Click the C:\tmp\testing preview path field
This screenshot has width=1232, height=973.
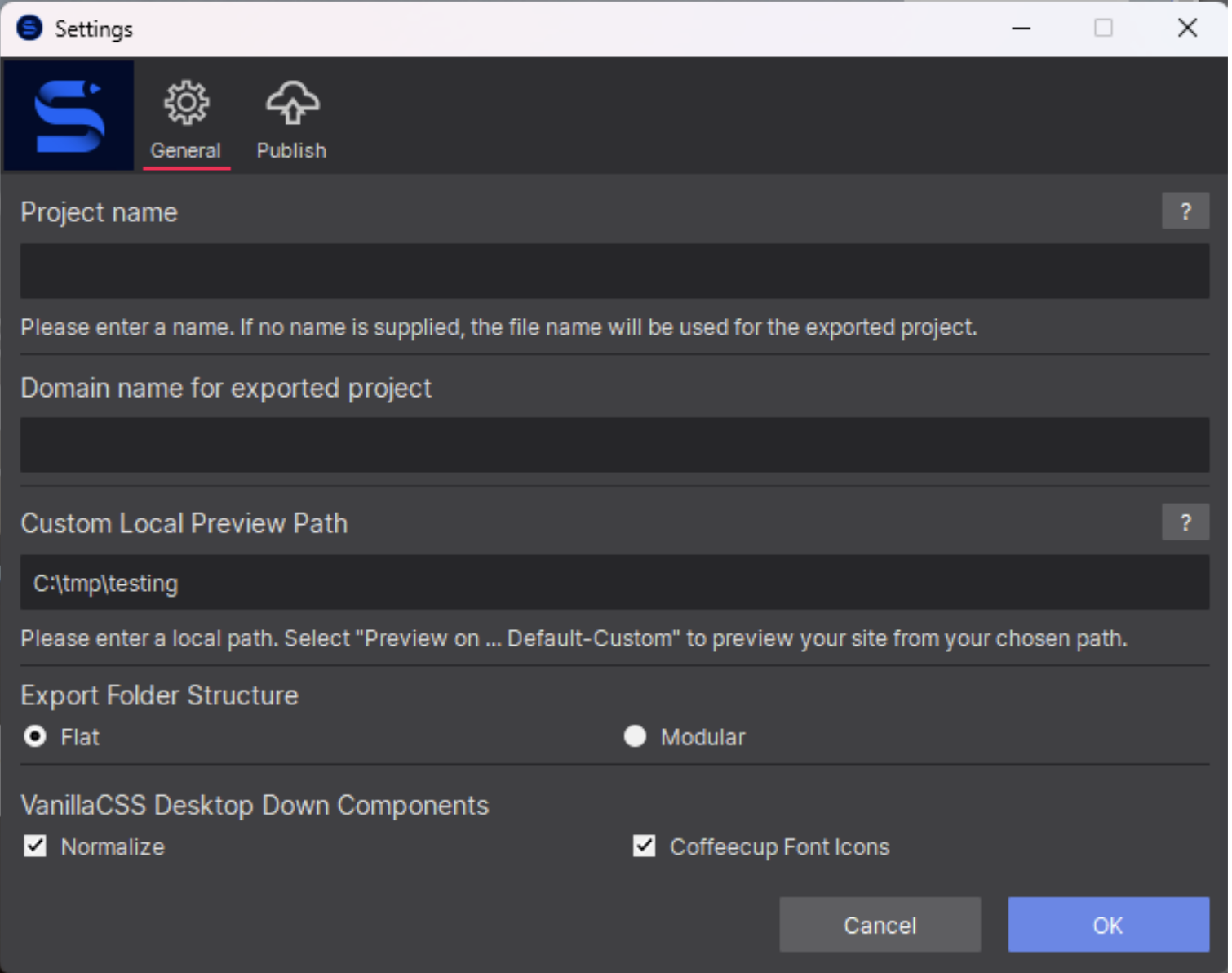[x=614, y=583]
